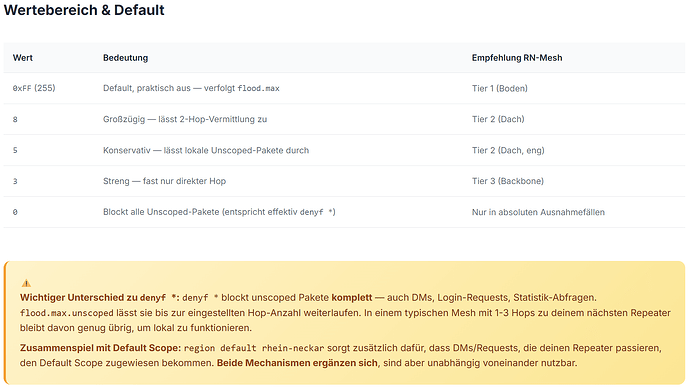
Task: Click the Tier 3 (Backbone) cell
Action: pyautogui.click(x=508, y=181)
